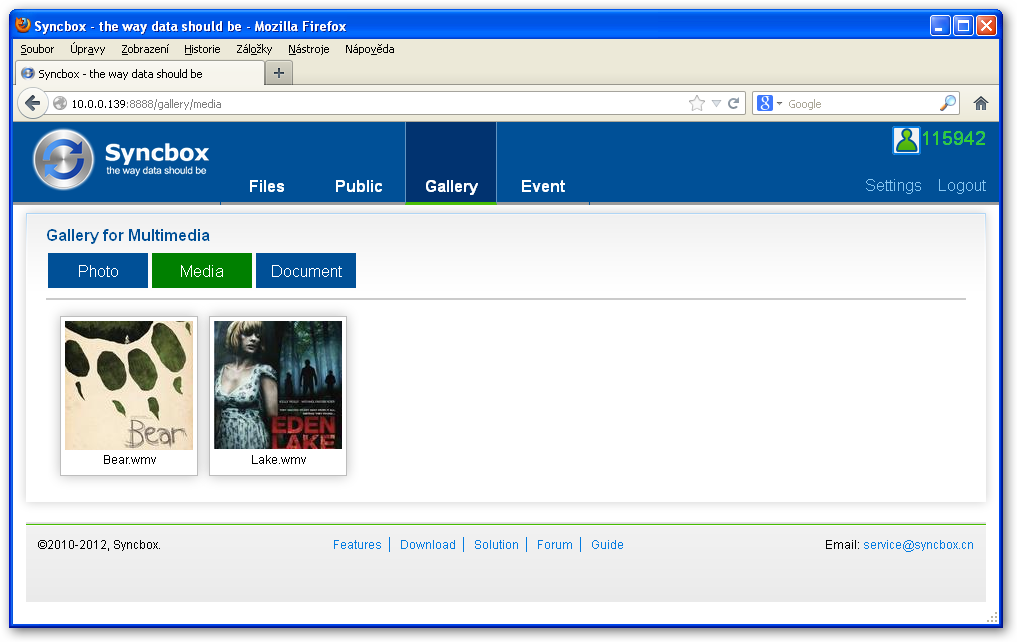
Task: Minimize the Firefox window
Action: (940, 26)
